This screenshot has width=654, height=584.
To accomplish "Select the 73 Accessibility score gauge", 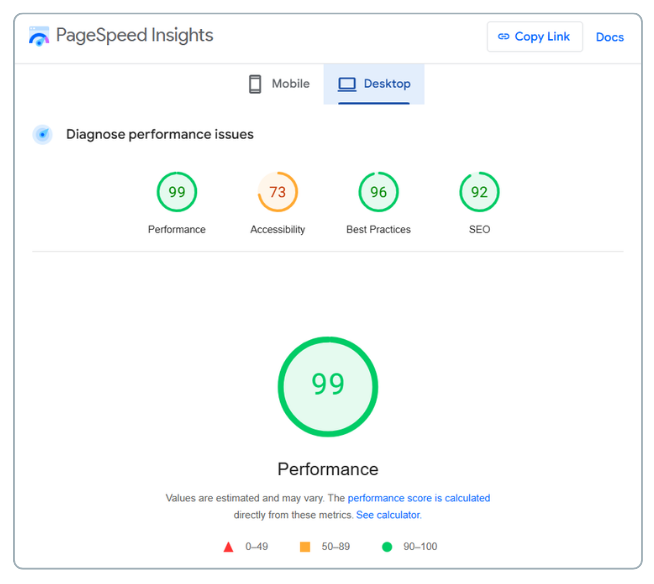I will (x=278, y=192).
